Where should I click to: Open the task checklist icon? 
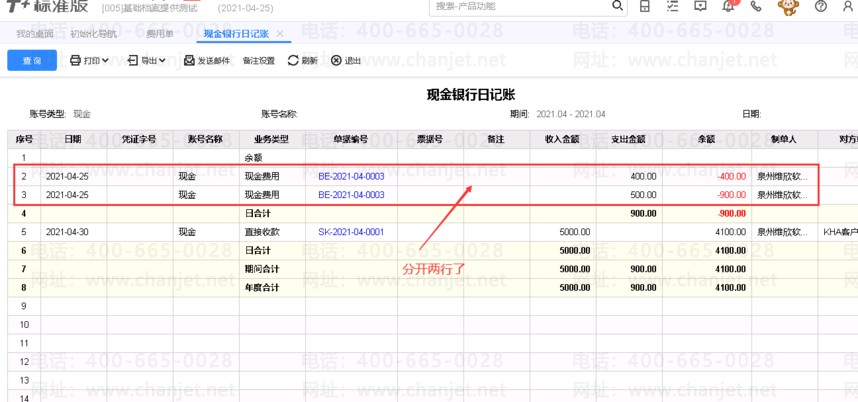(x=673, y=6)
